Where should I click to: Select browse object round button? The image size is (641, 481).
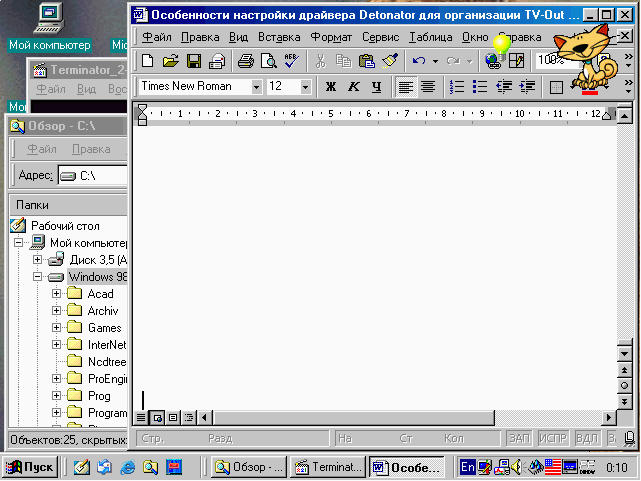(x=624, y=385)
